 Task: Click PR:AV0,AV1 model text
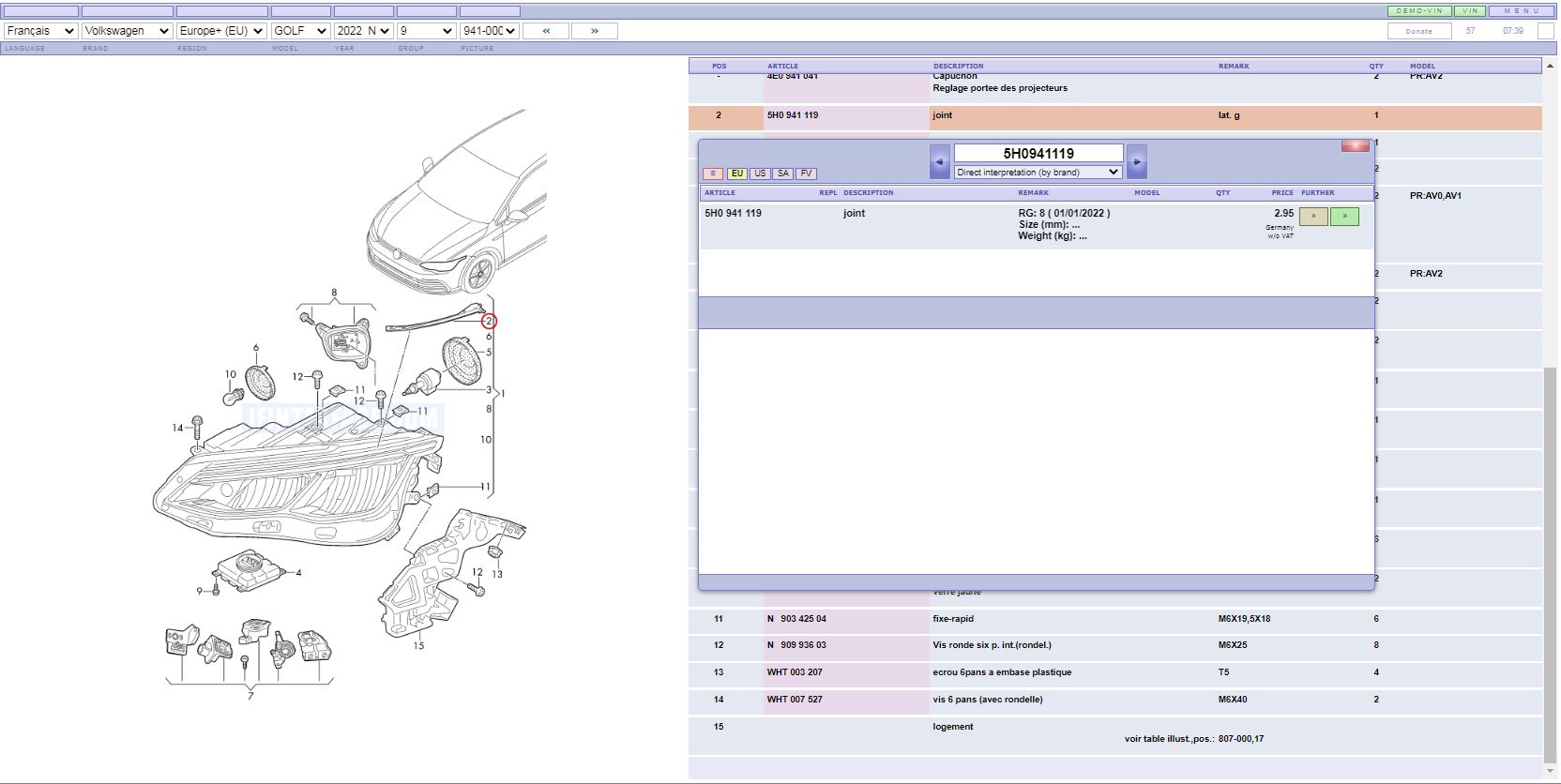(x=1435, y=196)
